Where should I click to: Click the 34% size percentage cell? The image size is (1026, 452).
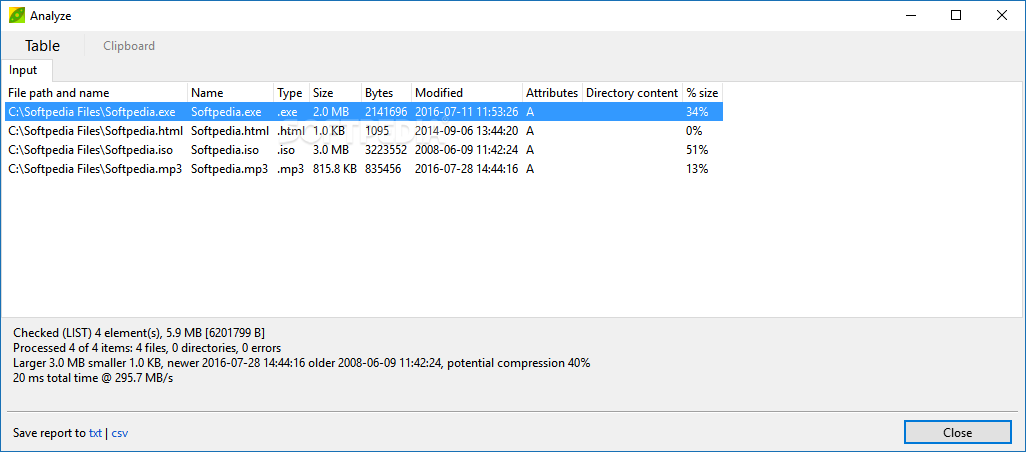697,112
